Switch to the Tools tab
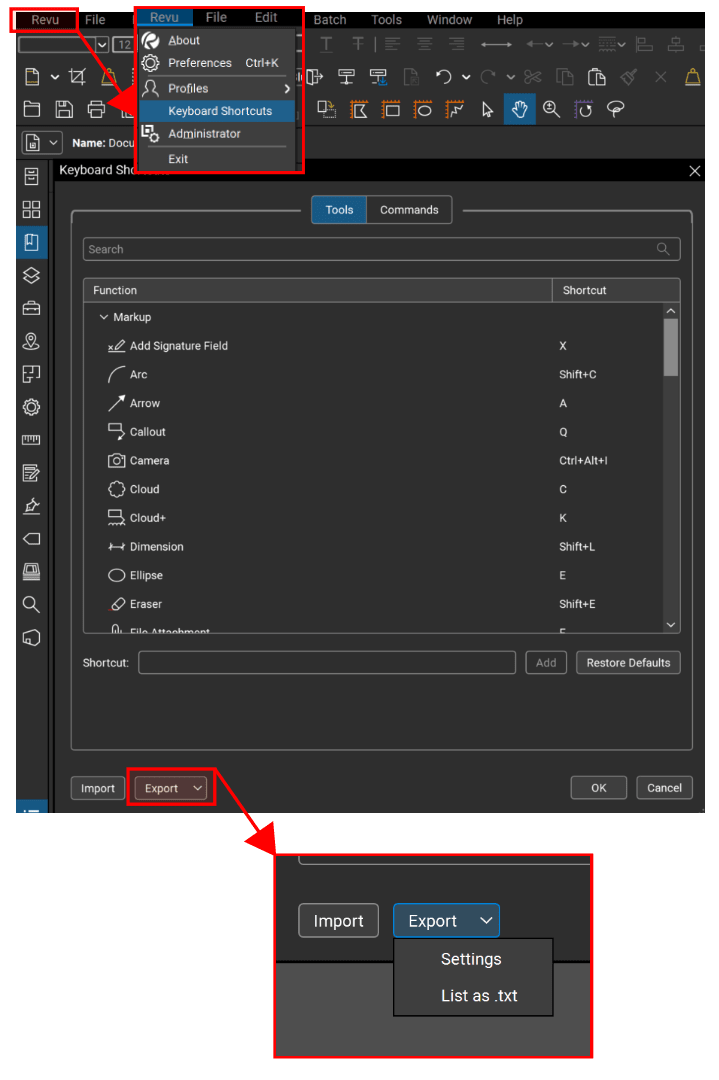Screen dimensions: 719x1080 pyautogui.click(x=339, y=210)
